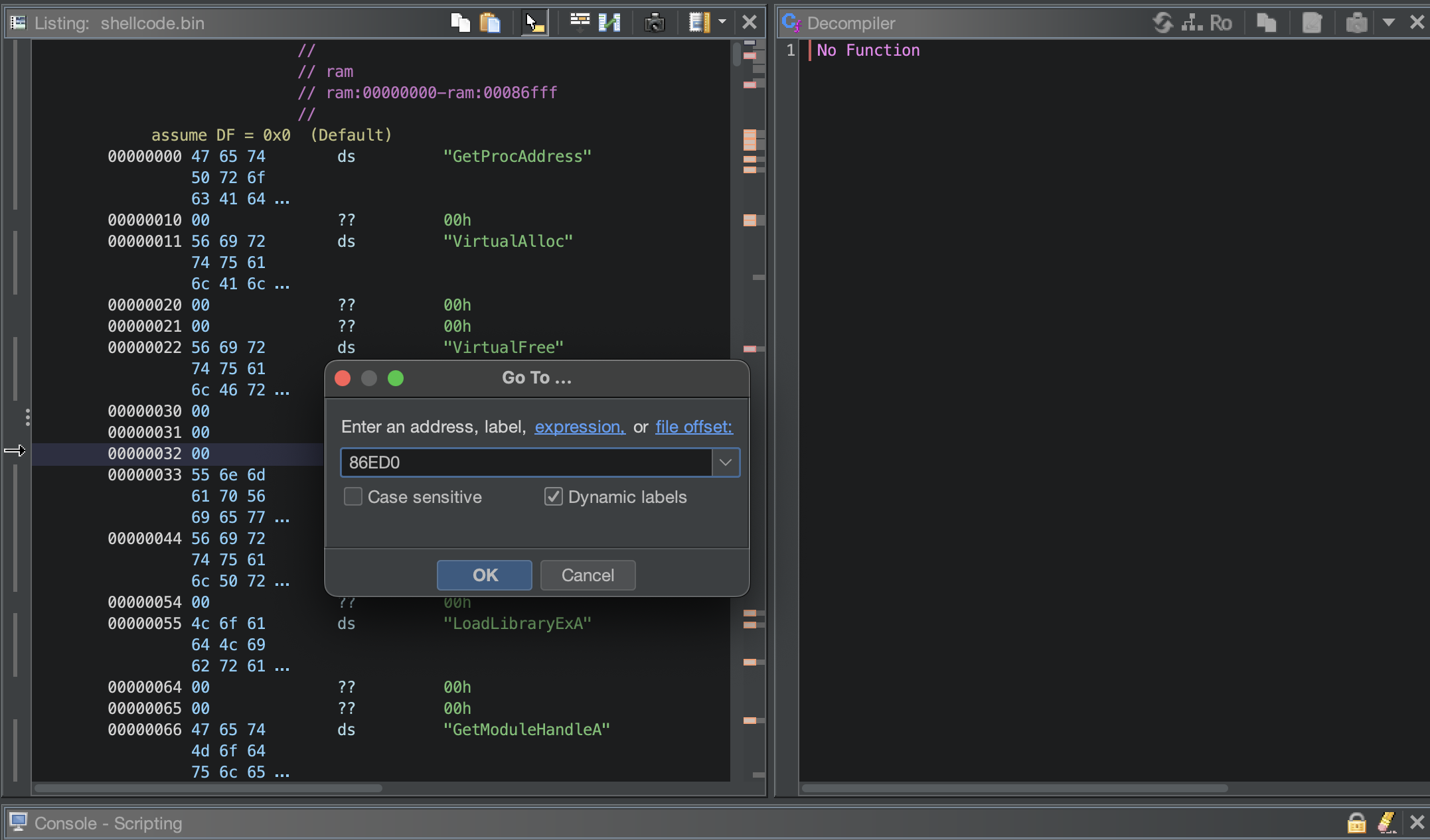Open Decompiler control flow graph icon
This screenshot has height=840, width=1430.
[x=1192, y=23]
